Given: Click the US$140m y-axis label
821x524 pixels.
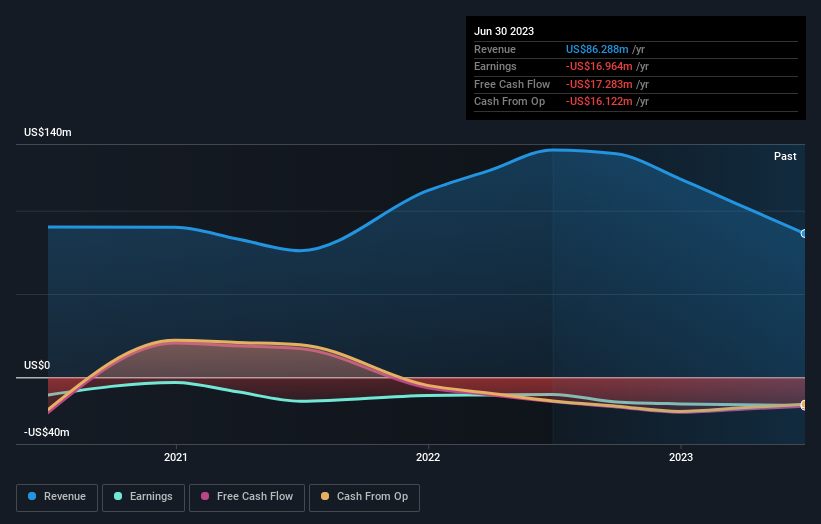Looking at the screenshot, I should [48, 132].
